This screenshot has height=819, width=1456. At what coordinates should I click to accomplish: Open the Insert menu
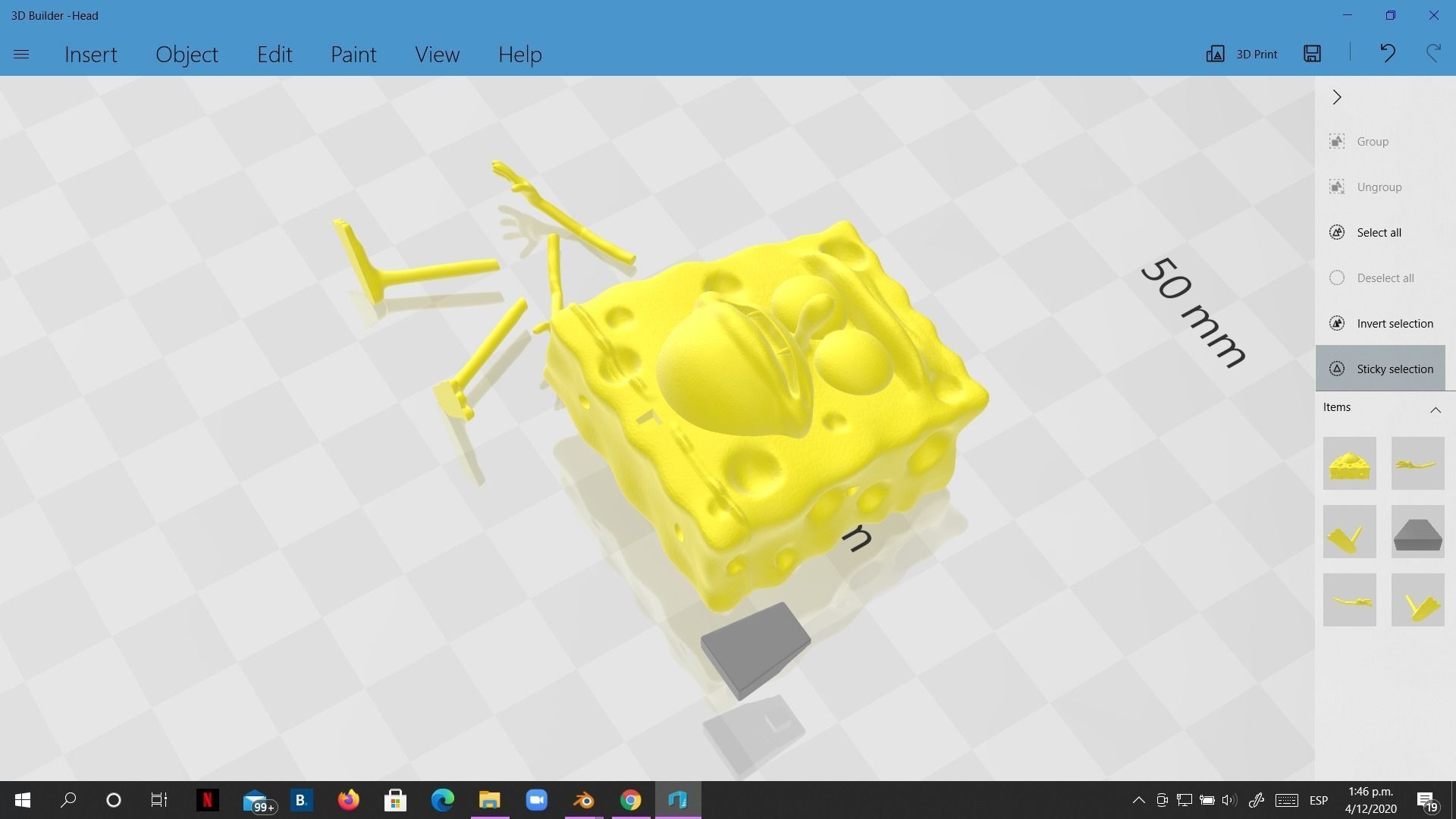pyautogui.click(x=91, y=55)
